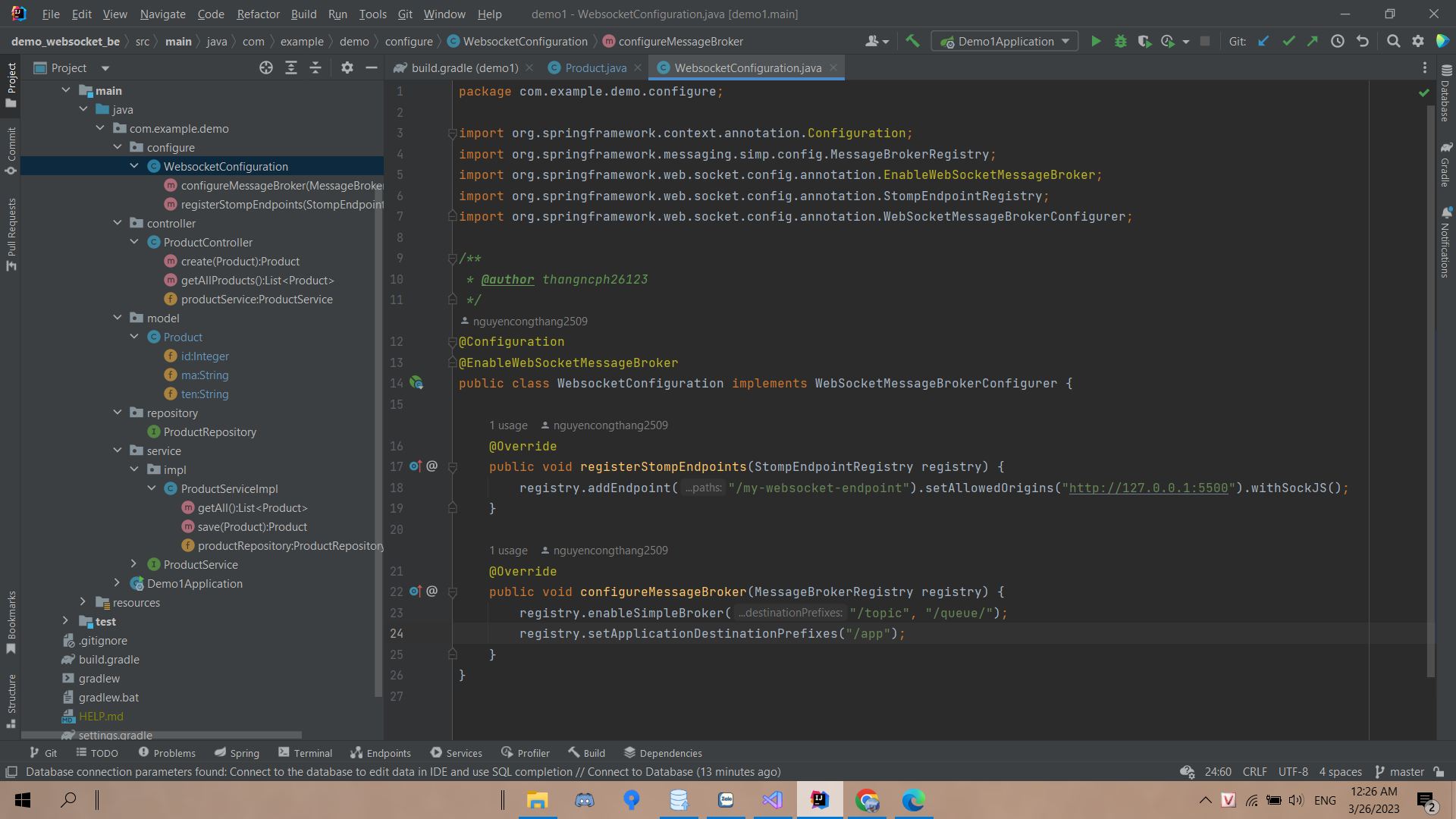Open Project view mode dropdown

(x=105, y=68)
